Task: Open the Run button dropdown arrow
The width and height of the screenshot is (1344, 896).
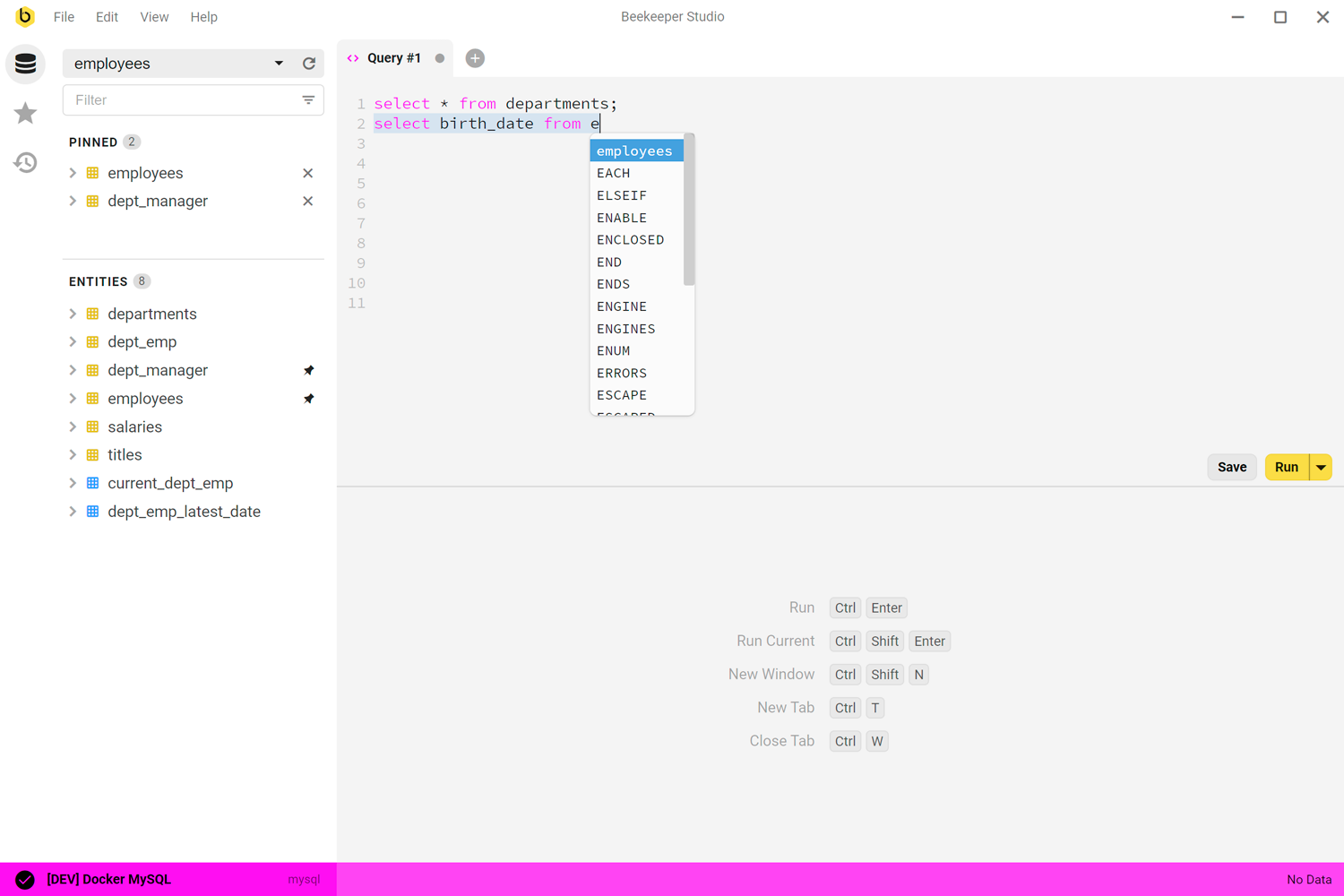Action: coord(1322,467)
